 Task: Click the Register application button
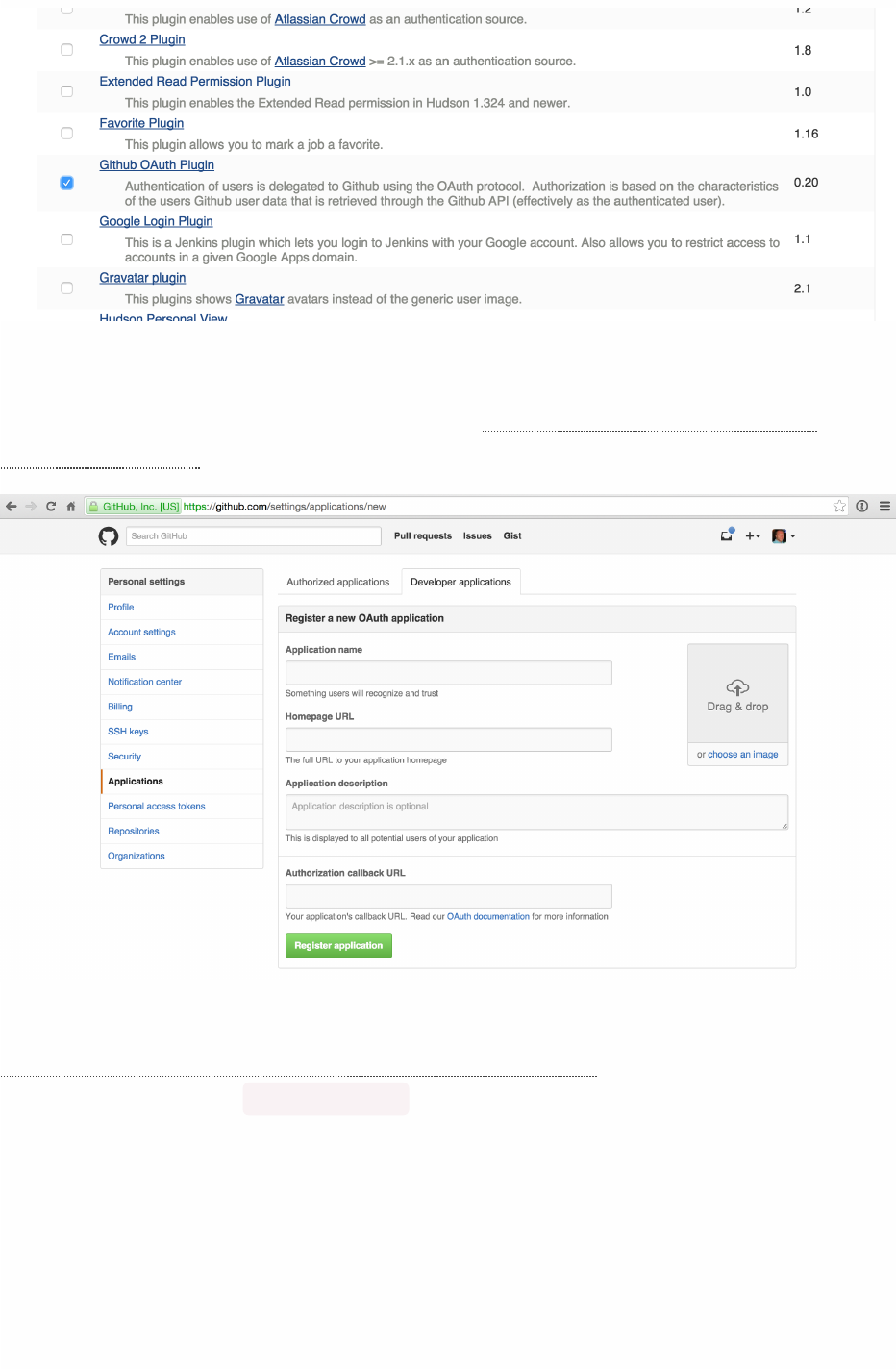click(338, 946)
